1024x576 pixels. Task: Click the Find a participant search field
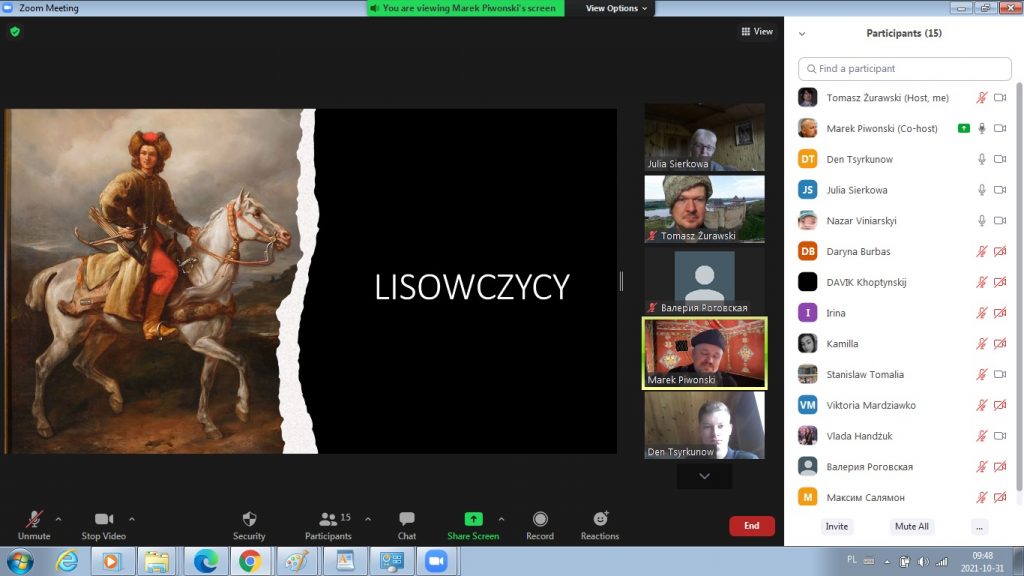[x=905, y=69]
